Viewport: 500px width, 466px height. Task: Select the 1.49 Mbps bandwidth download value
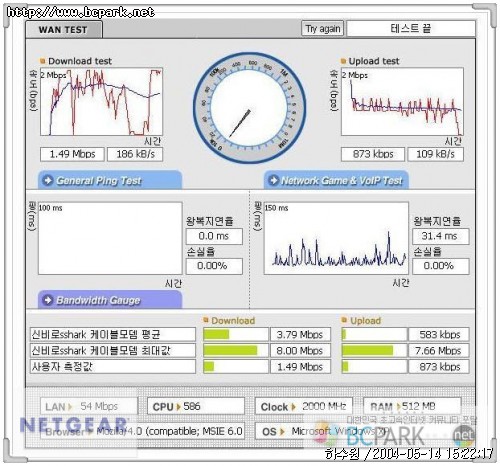300,367
